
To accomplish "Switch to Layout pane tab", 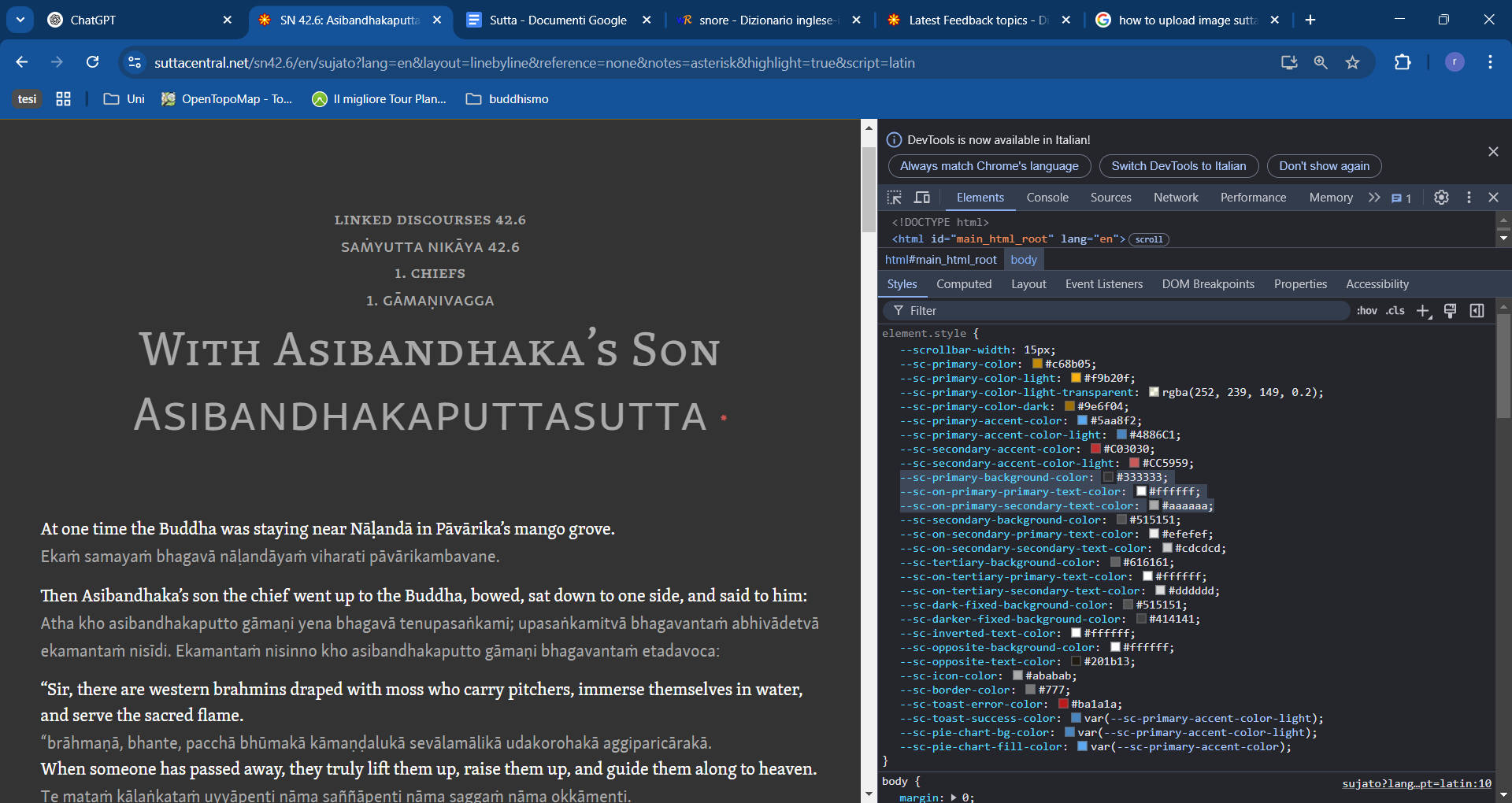I will tap(1028, 284).
